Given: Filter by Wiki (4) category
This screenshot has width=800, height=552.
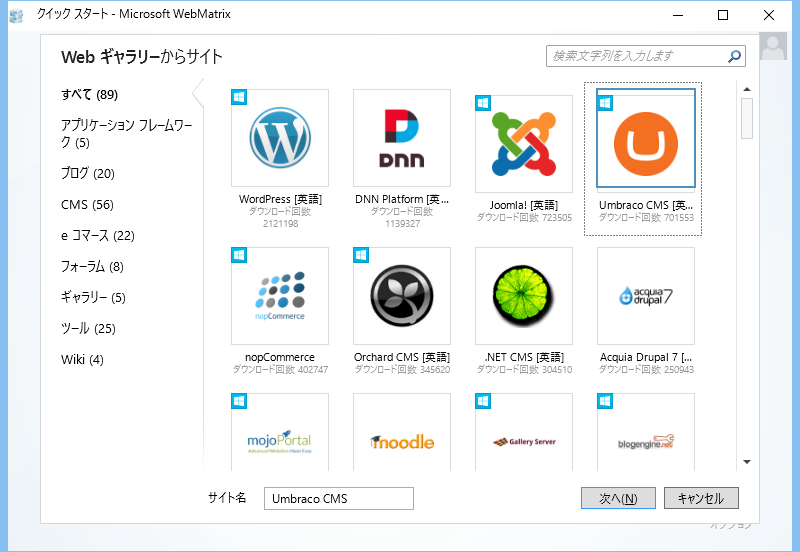Looking at the screenshot, I should (x=82, y=360).
